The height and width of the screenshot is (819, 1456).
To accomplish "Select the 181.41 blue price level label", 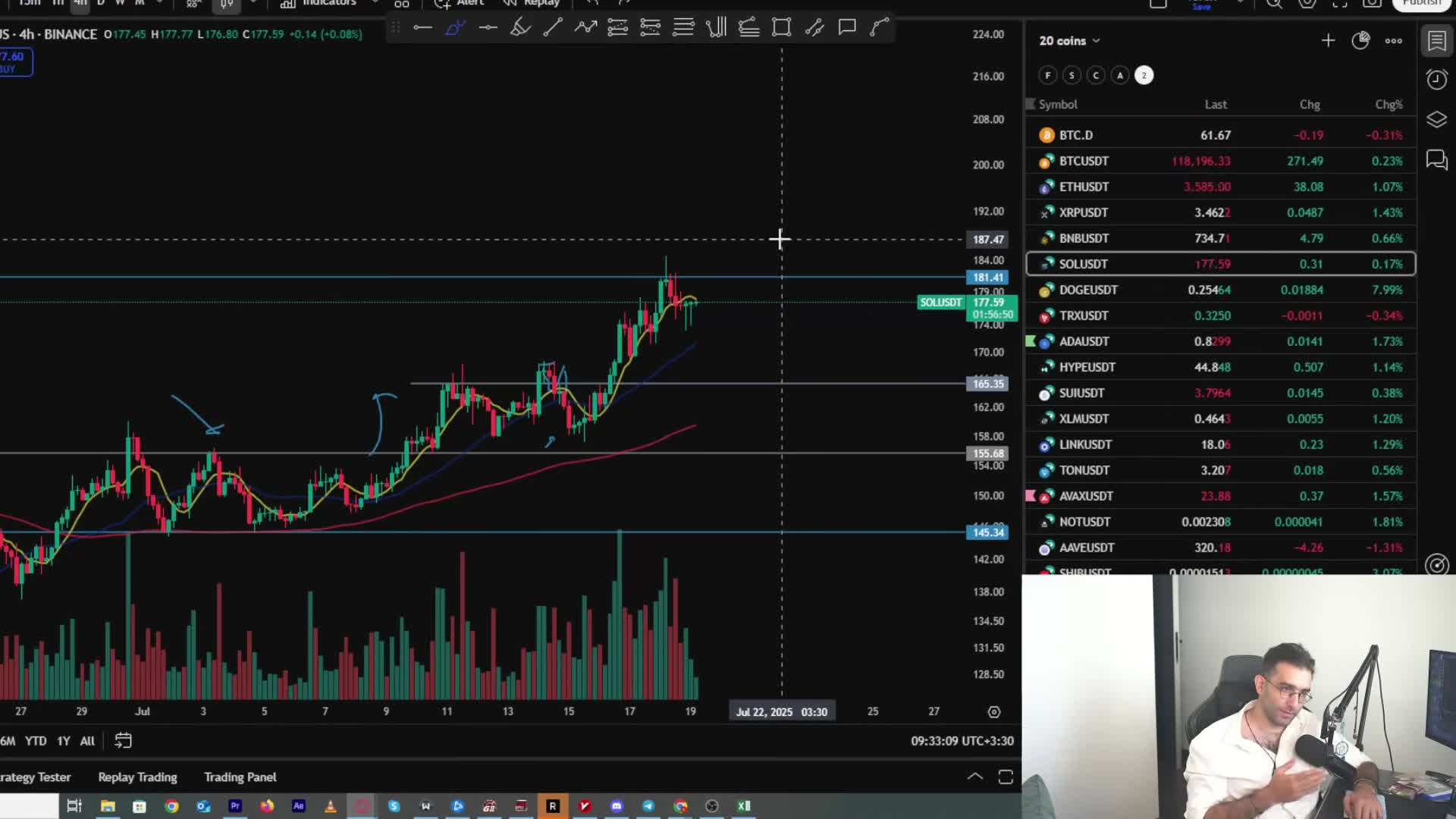I will tap(987, 278).
